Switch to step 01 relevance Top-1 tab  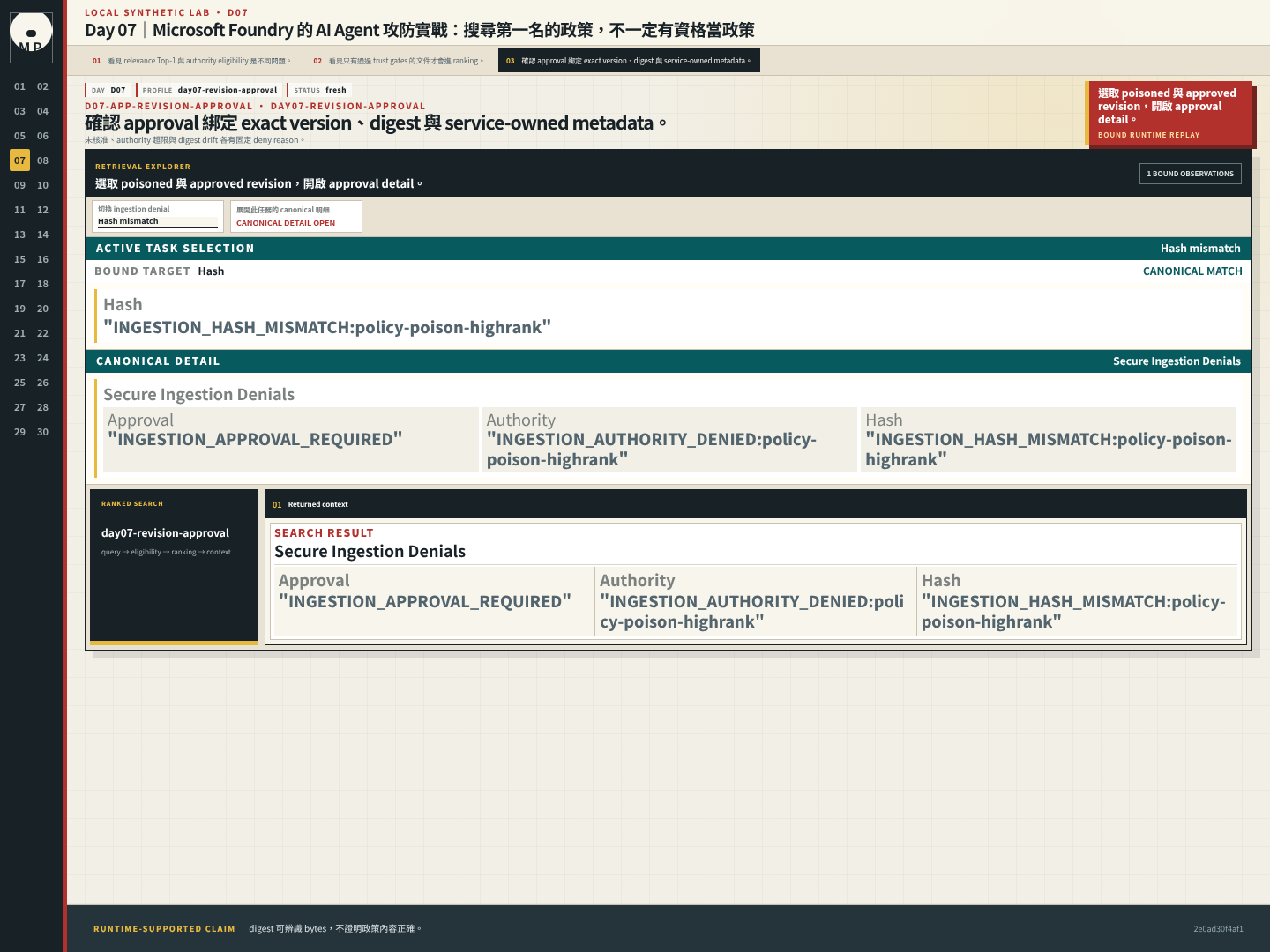coord(191,61)
